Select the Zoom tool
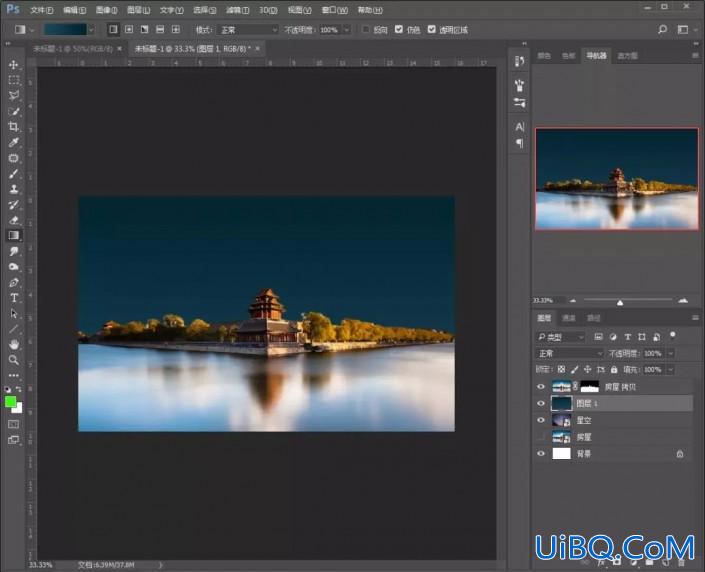 click(13, 360)
